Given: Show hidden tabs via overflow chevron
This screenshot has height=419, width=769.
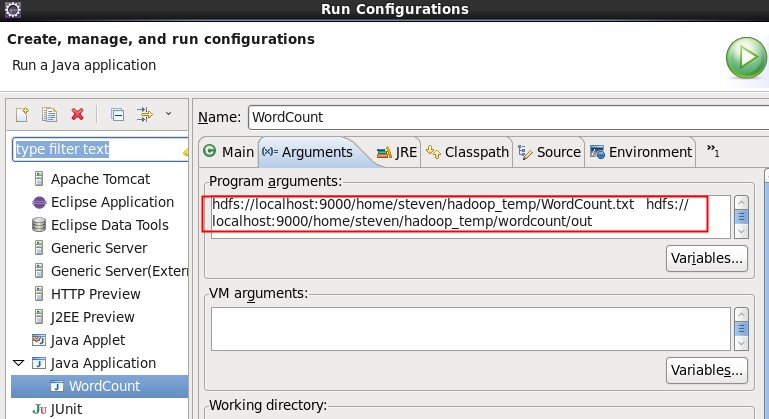Looking at the screenshot, I should [713, 151].
